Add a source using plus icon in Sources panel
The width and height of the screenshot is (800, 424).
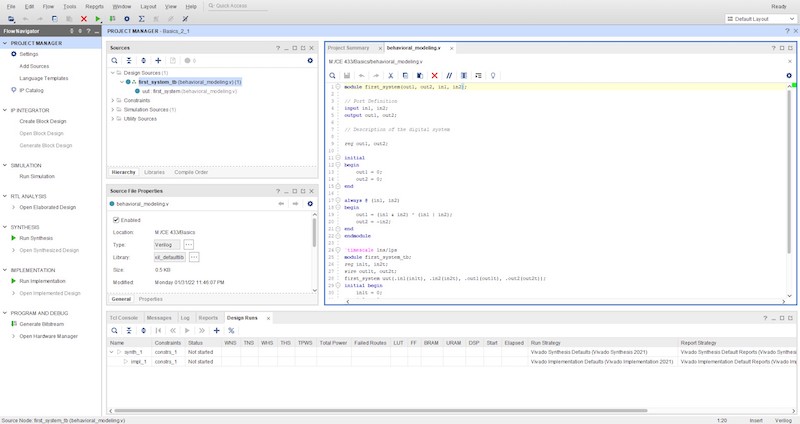point(157,61)
